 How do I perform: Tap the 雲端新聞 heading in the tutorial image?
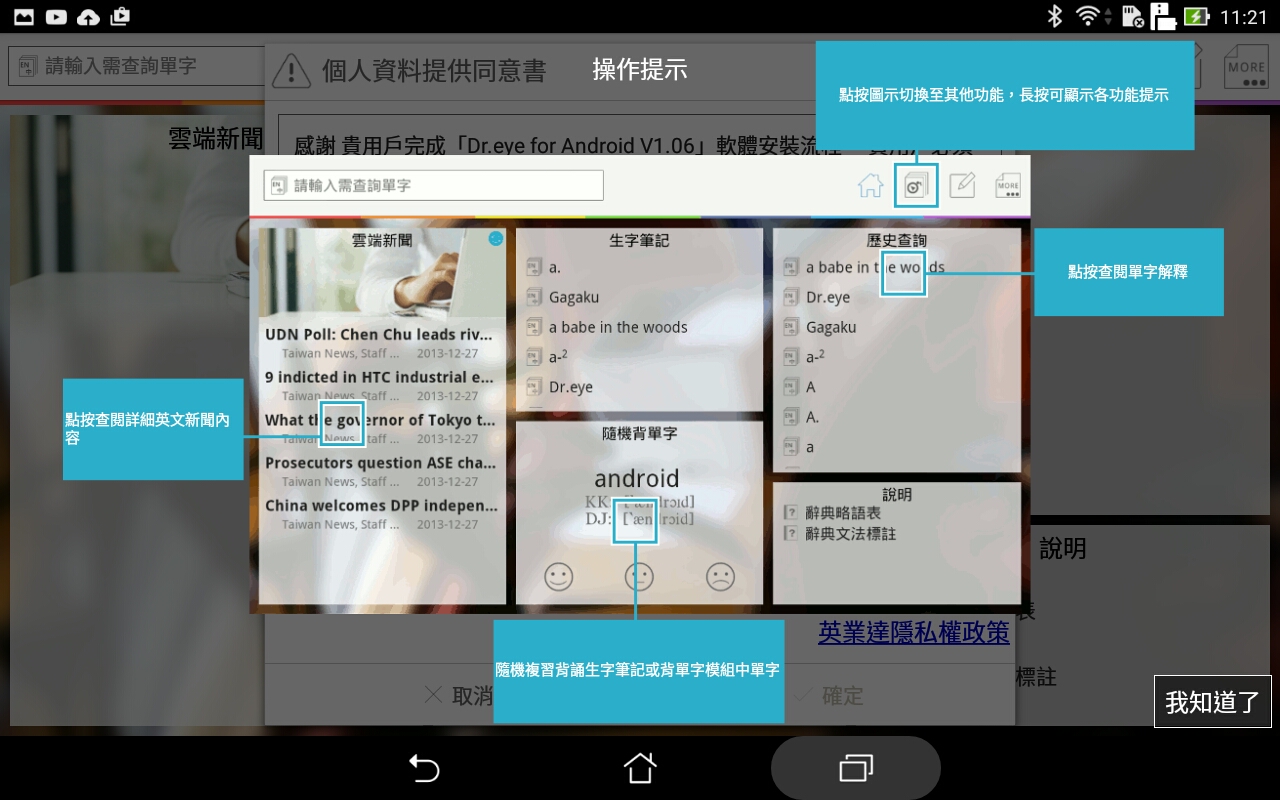coord(382,241)
